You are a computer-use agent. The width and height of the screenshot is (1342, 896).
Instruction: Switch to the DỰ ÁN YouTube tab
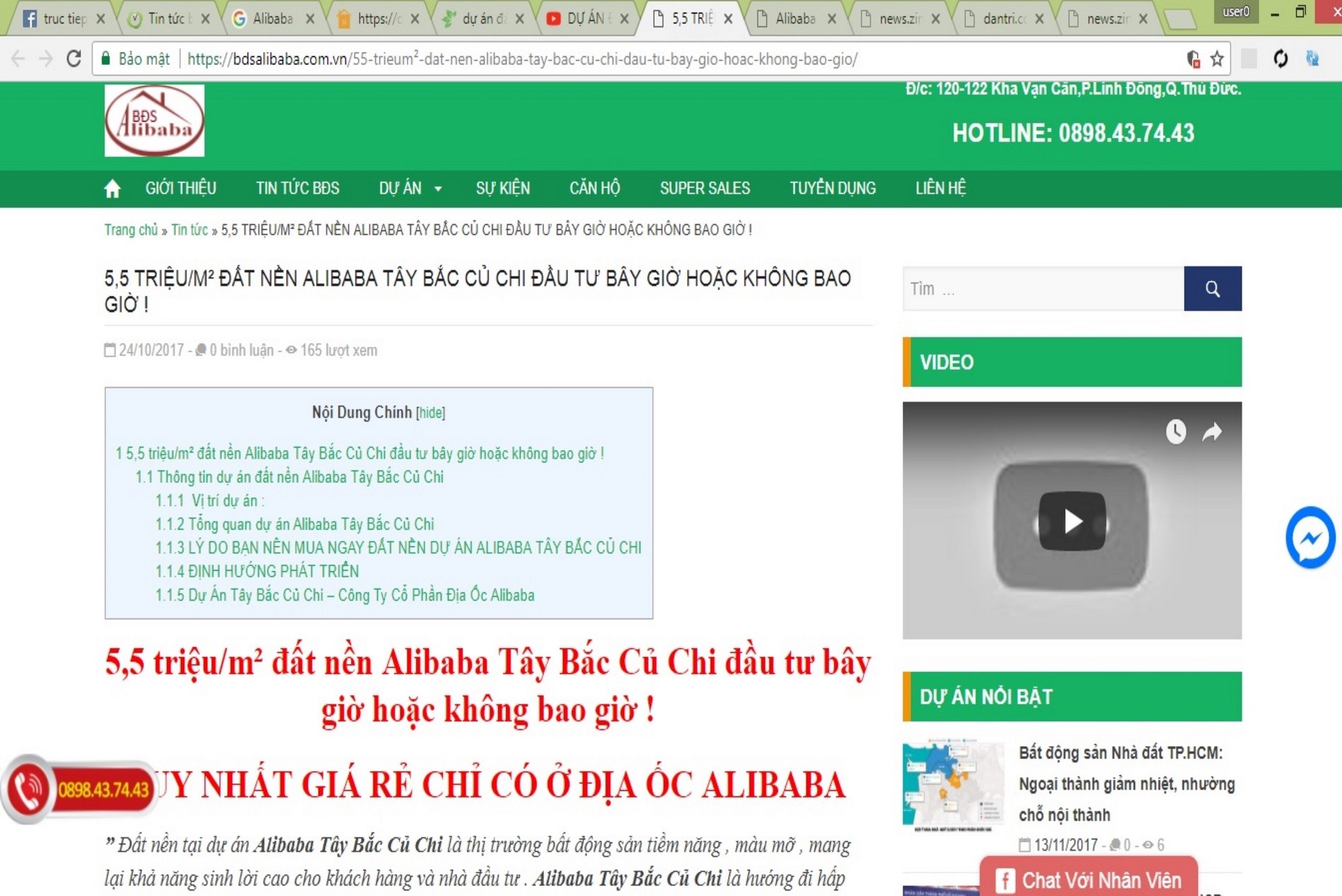click(586, 19)
